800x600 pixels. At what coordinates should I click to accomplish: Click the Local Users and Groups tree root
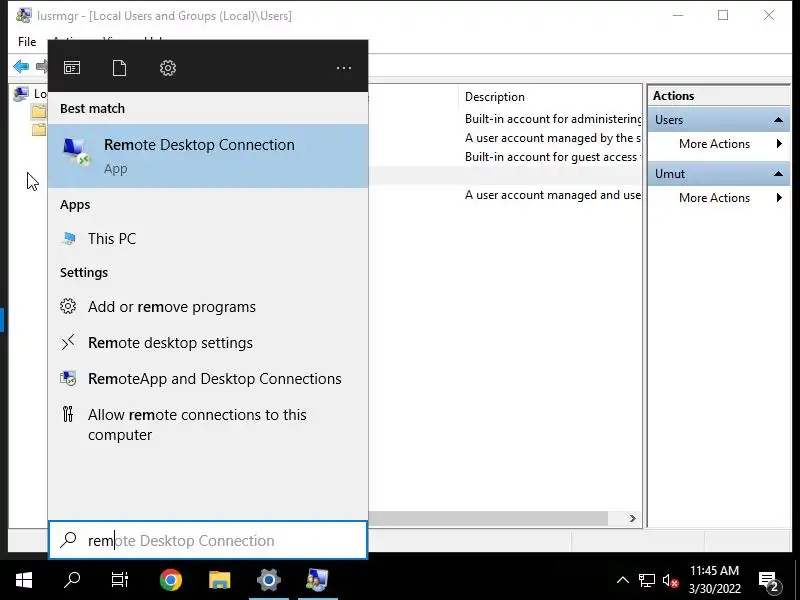coord(30,93)
